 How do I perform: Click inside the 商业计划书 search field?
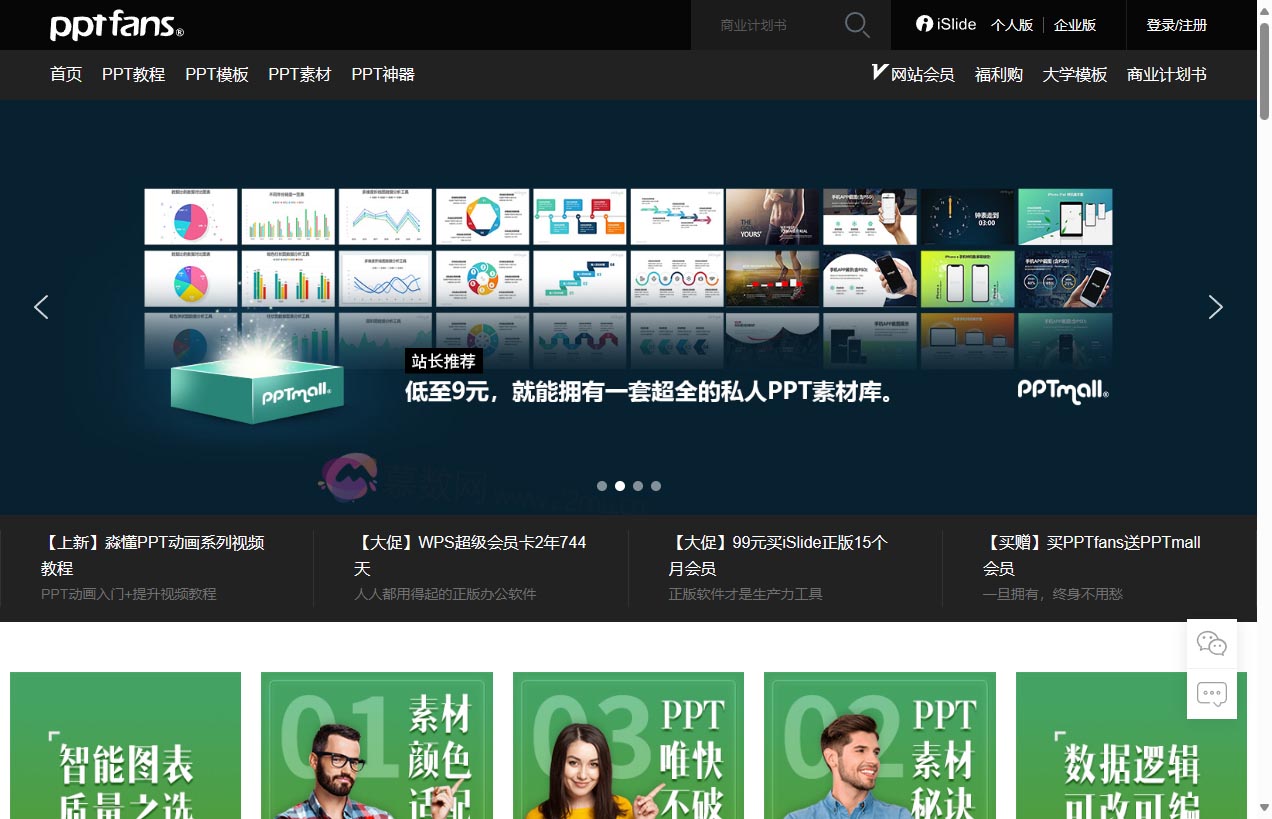pyautogui.click(x=770, y=24)
